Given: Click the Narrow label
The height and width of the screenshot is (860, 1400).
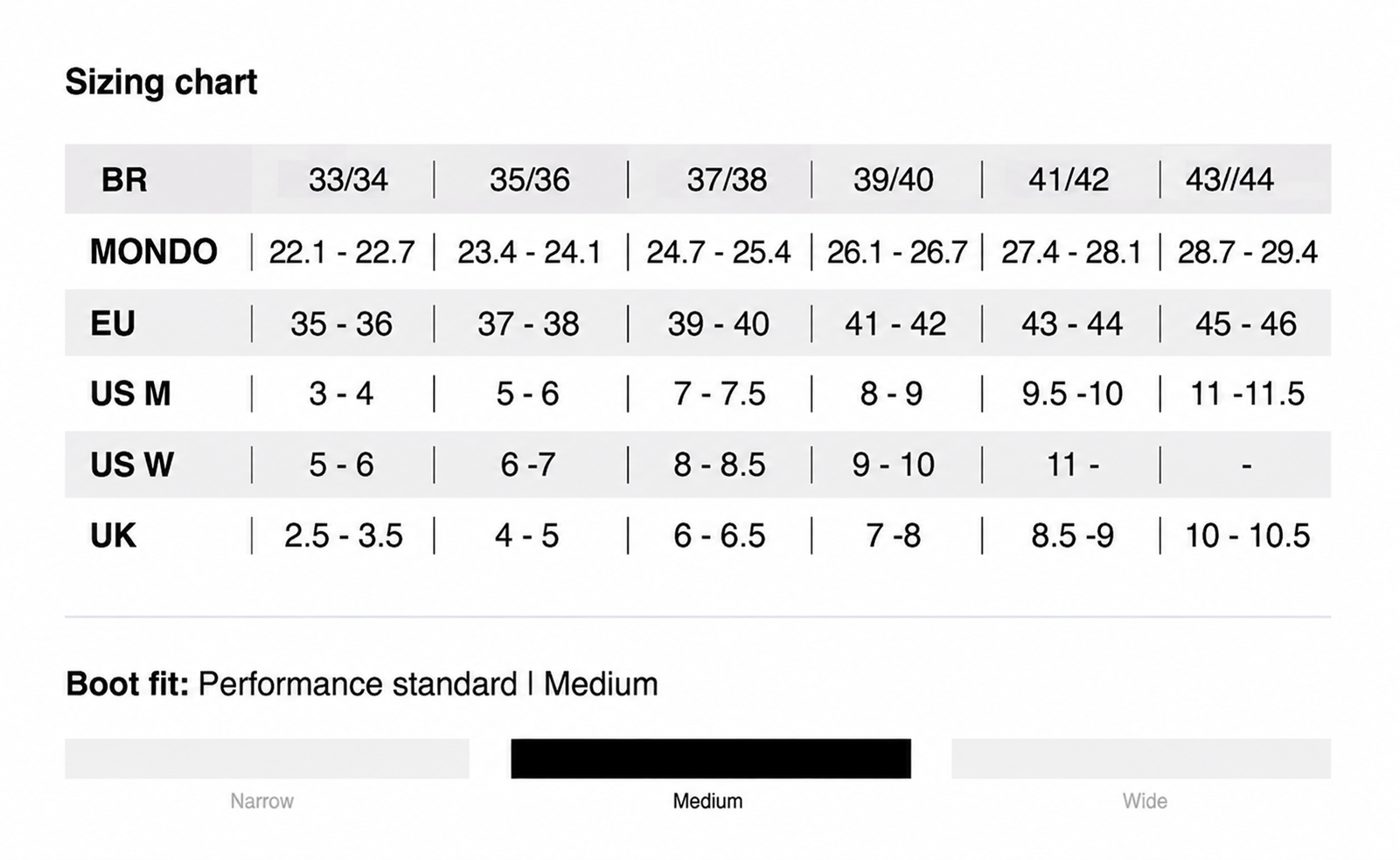Looking at the screenshot, I should coord(262,801).
